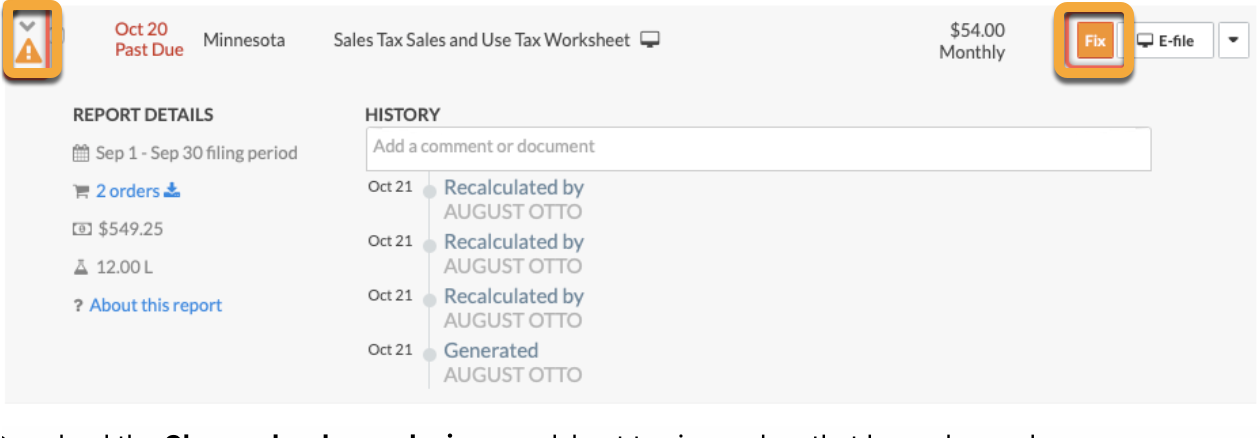Click the orange warning triangle icon
The width and height of the screenshot is (1260, 438).
pos(29,53)
